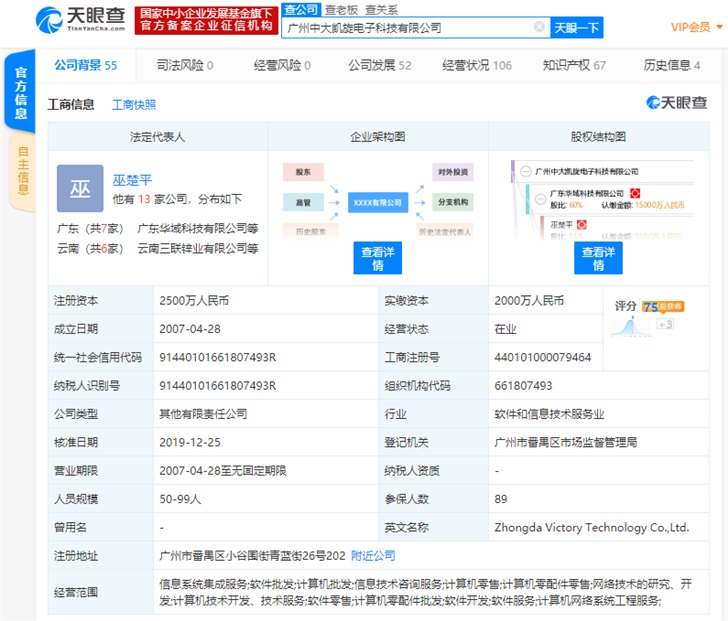The height and width of the screenshot is (621, 728).
Task: Click the +3 score badge
Action: pos(665,324)
